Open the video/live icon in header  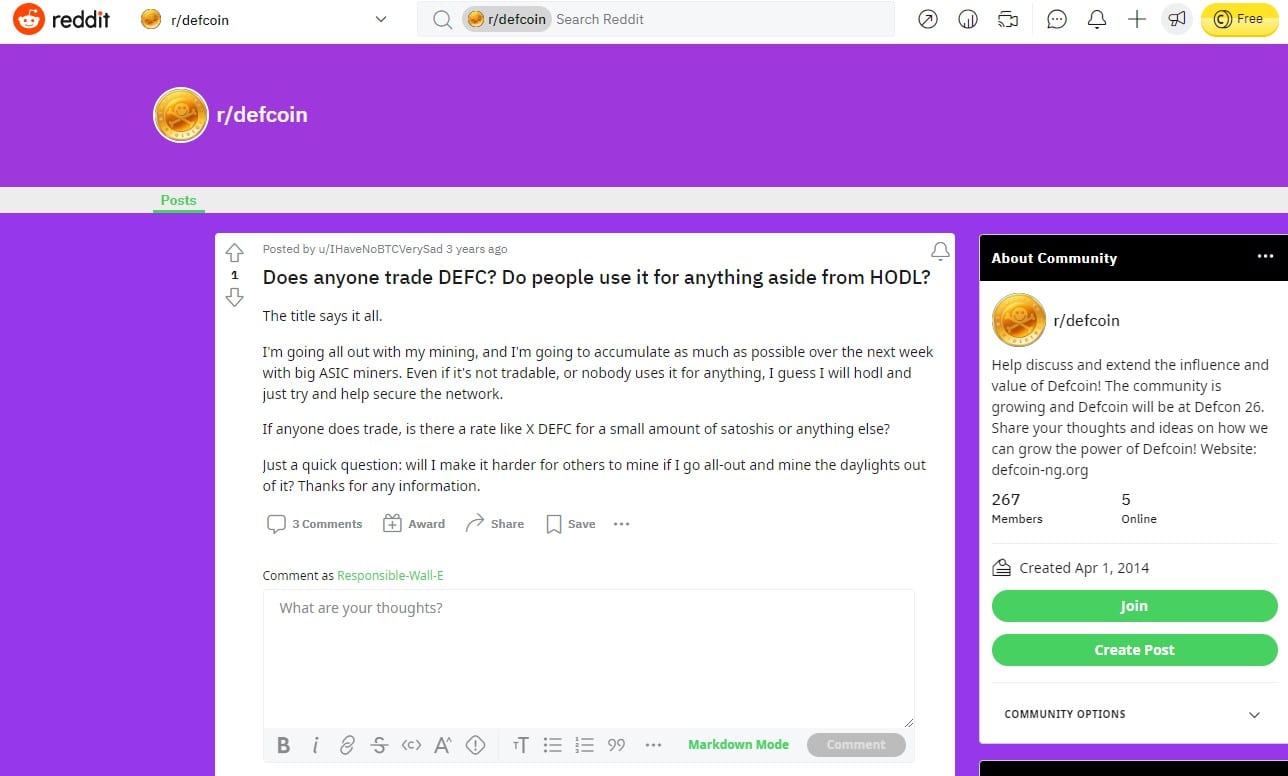tap(1008, 19)
